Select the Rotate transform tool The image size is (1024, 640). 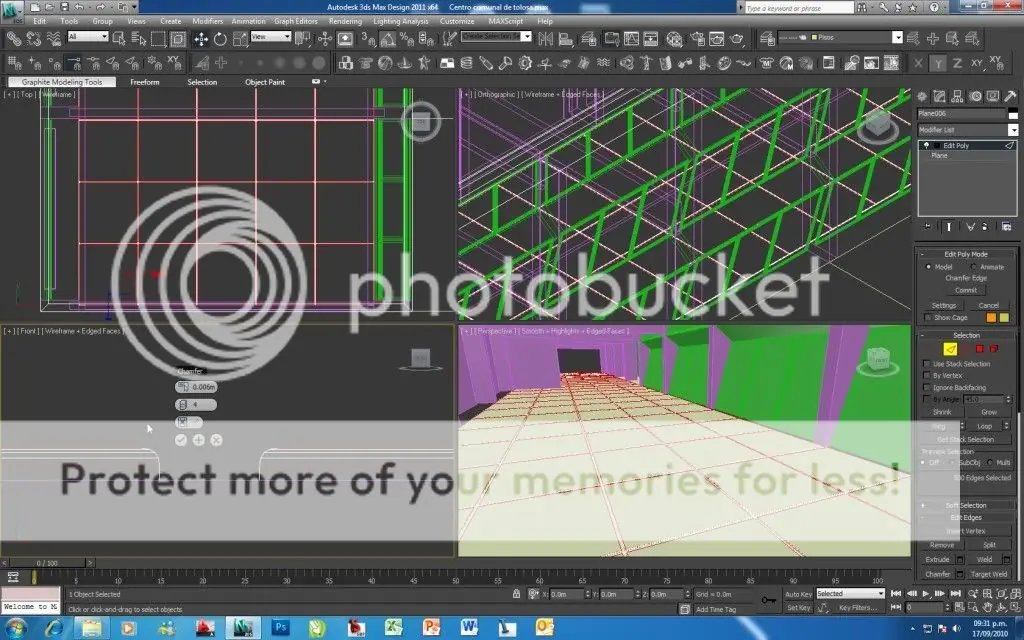point(219,39)
